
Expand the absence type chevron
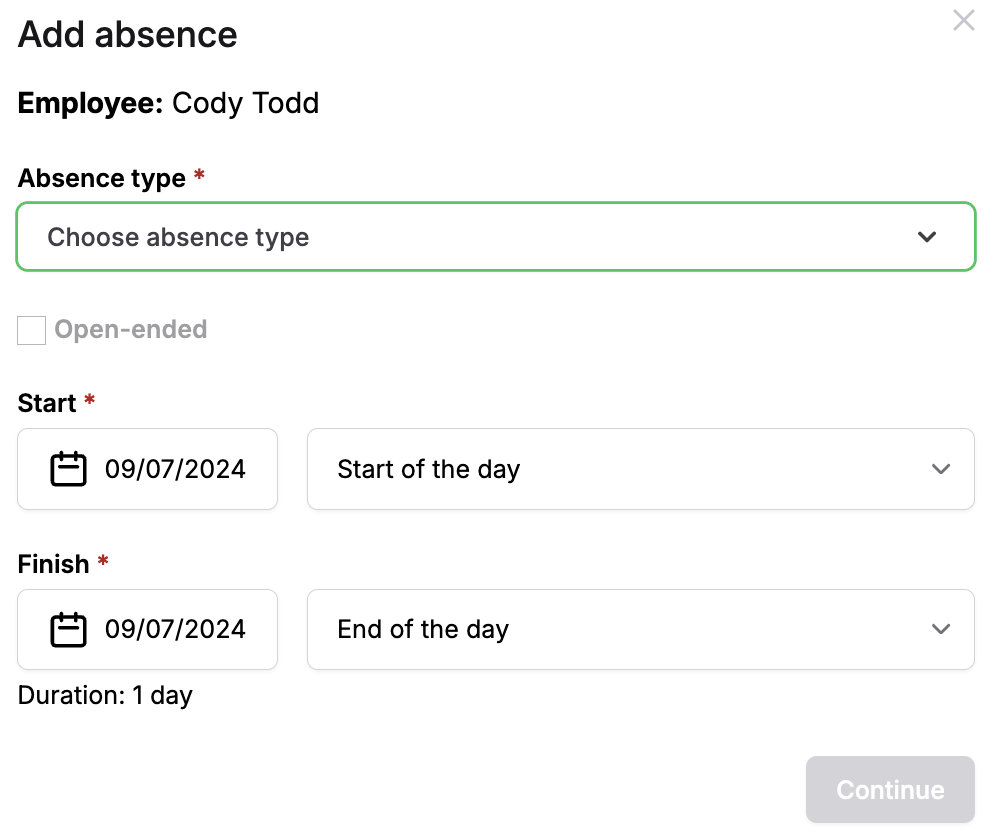click(x=927, y=237)
